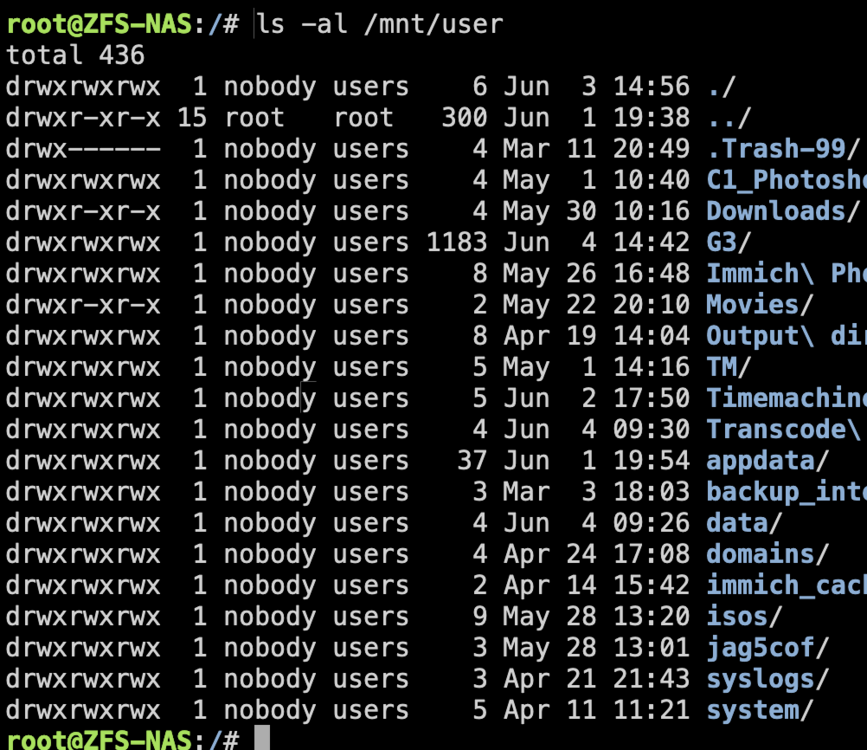Select the 'immich_cach' directory name

click(x=787, y=586)
